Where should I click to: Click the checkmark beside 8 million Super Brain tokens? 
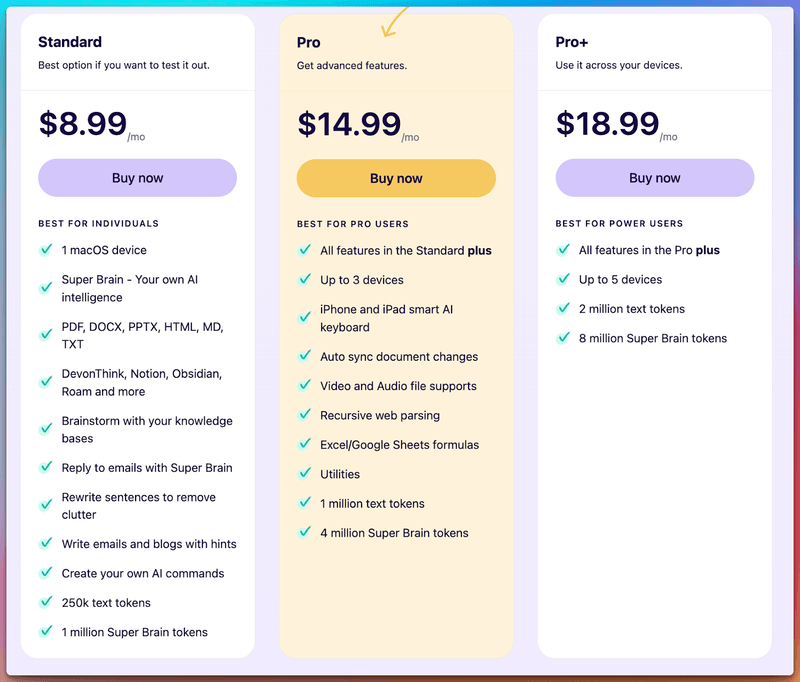[x=564, y=338]
